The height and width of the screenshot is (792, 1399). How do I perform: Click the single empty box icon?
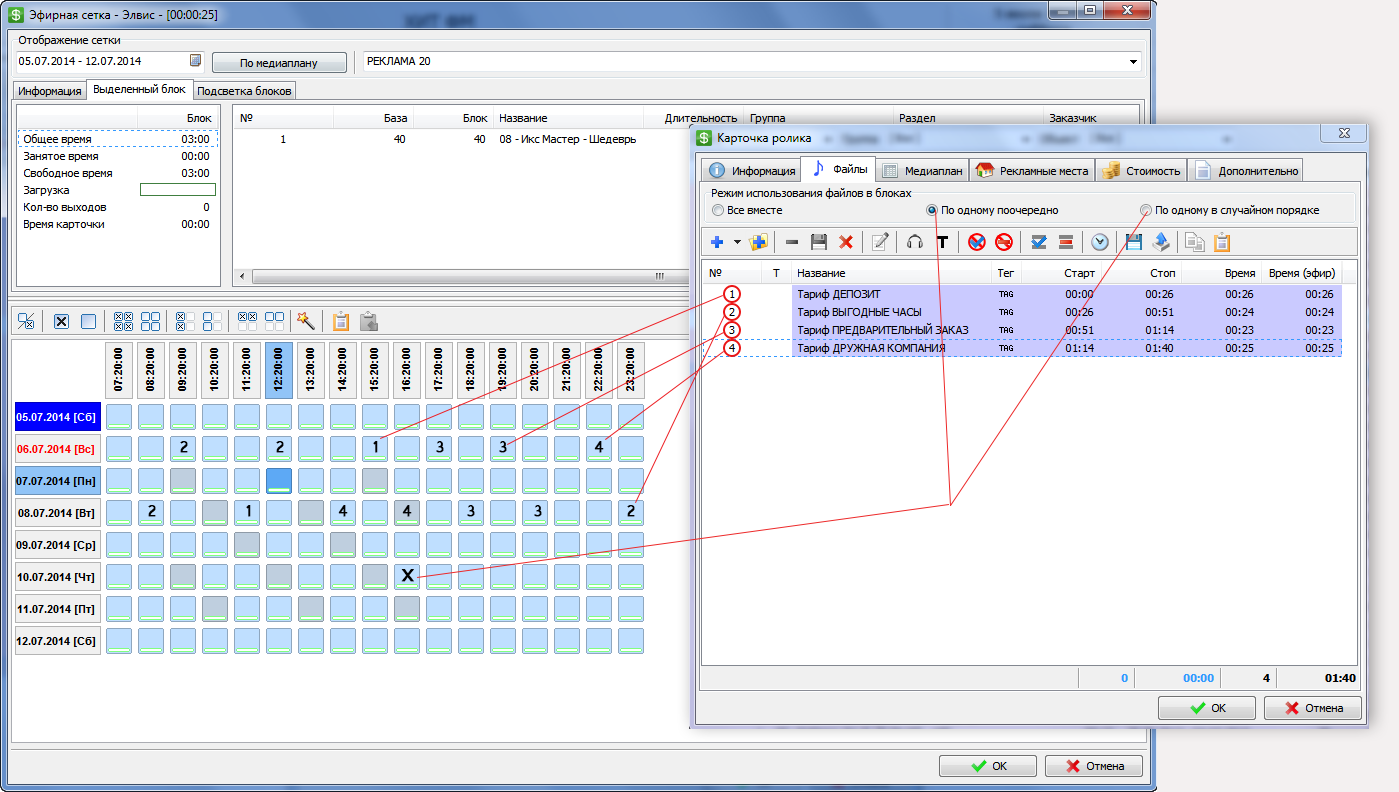click(x=88, y=321)
